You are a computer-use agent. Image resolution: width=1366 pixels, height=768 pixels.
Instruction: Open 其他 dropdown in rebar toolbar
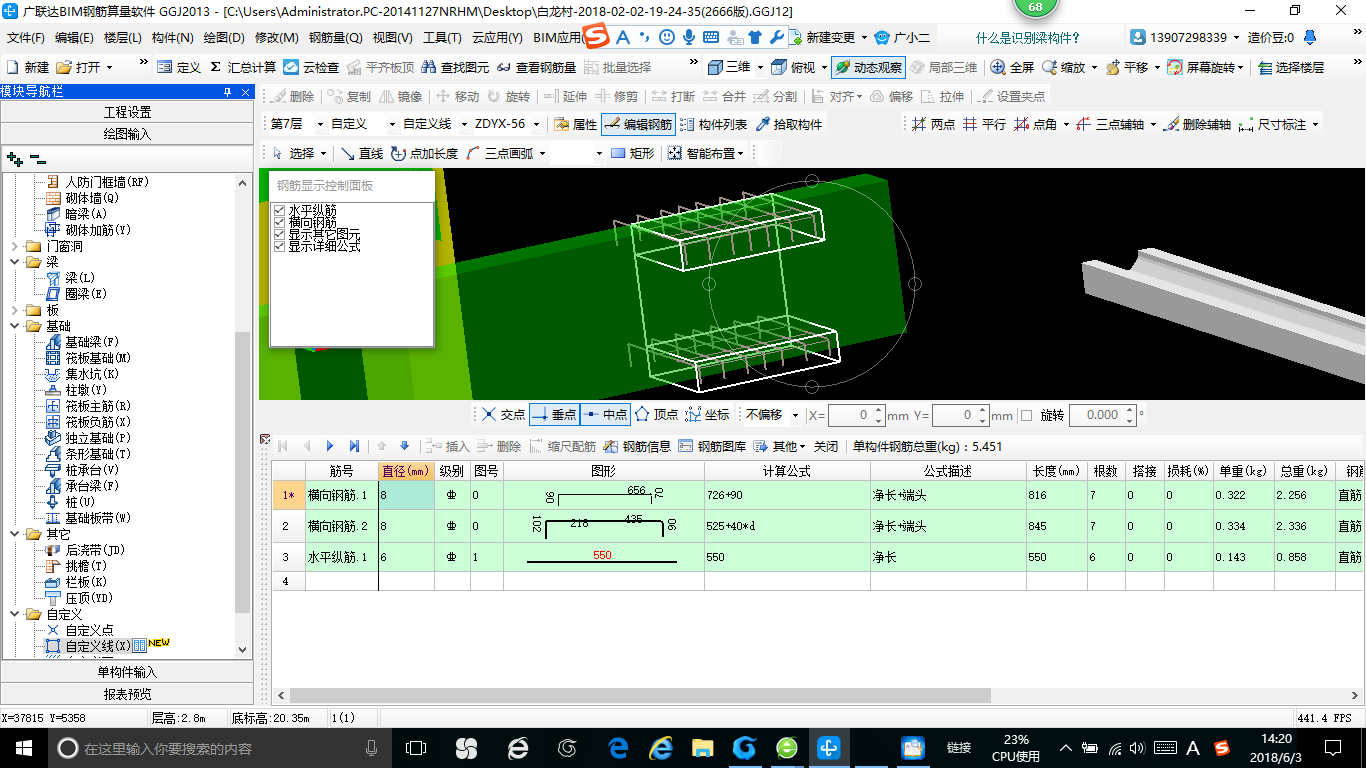coord(781,446)
